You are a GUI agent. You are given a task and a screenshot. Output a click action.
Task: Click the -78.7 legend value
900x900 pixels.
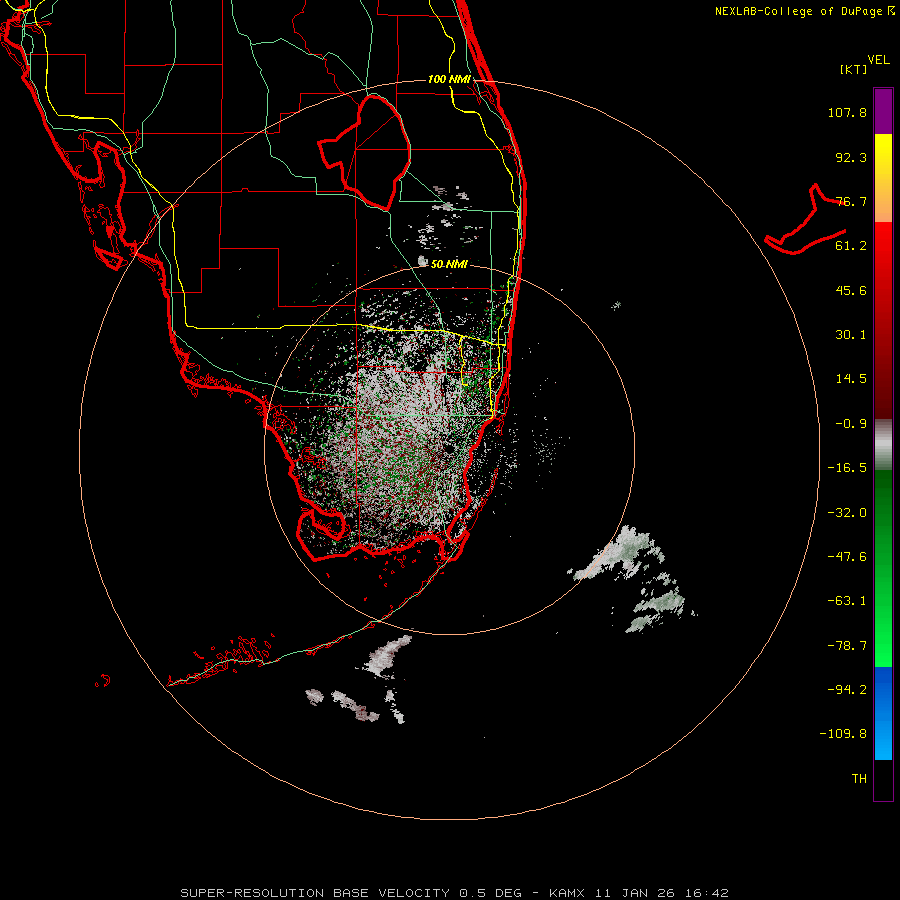point(847,646)
